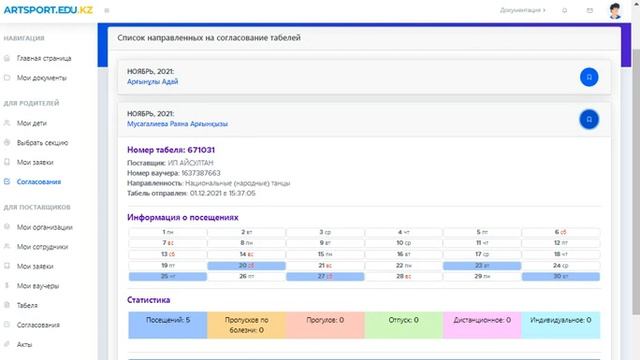
Task: Click day 1 пн in attendance calendar
Action: pyautogui.click(x=168, y=232)
